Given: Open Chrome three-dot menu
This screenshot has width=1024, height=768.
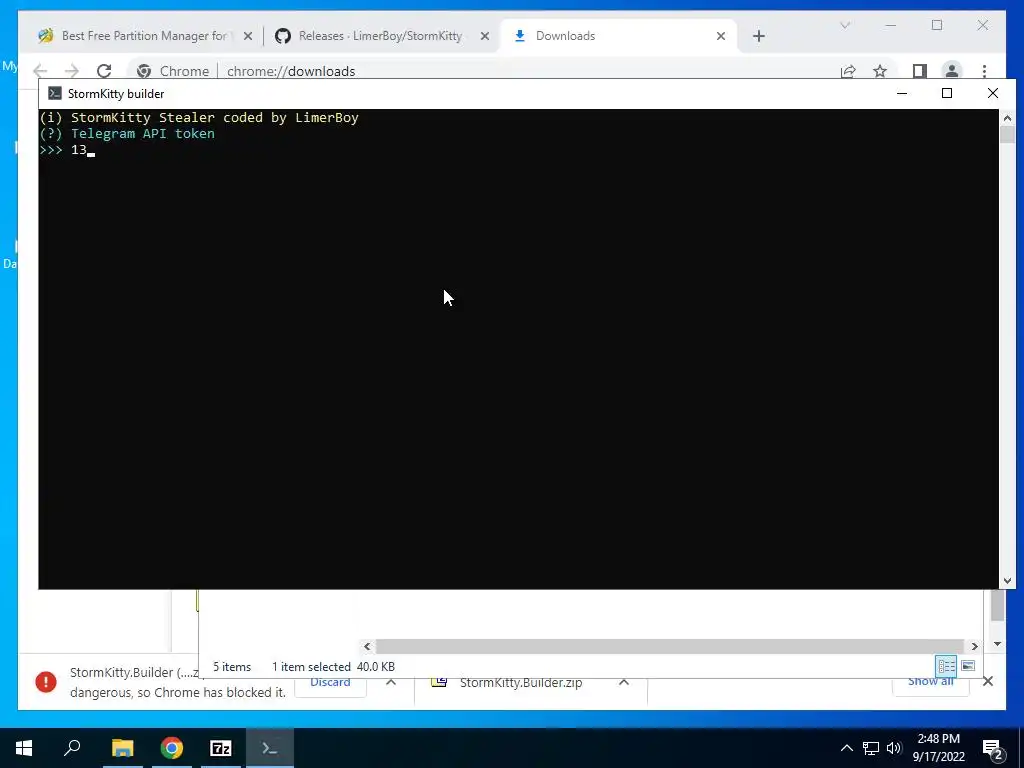Looking at the screenshot, I should click(x=984, y=71).
